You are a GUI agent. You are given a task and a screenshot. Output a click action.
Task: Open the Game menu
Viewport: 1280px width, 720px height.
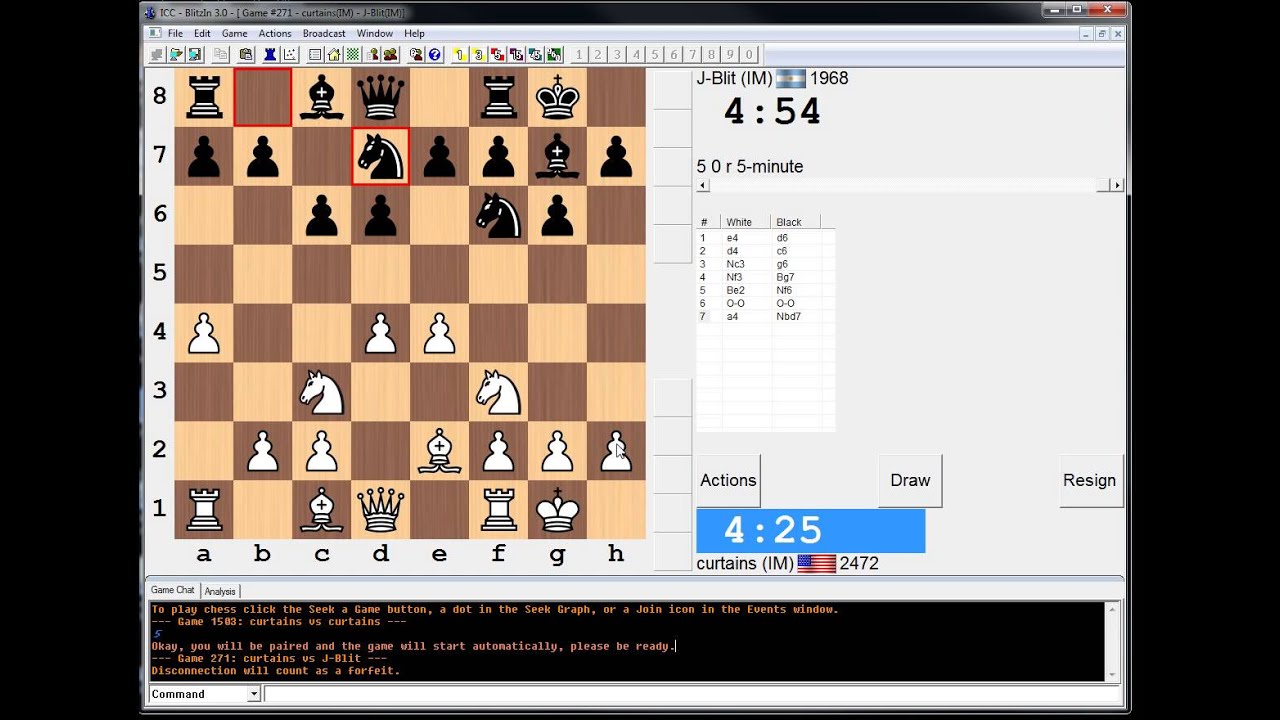pos(235,33)
